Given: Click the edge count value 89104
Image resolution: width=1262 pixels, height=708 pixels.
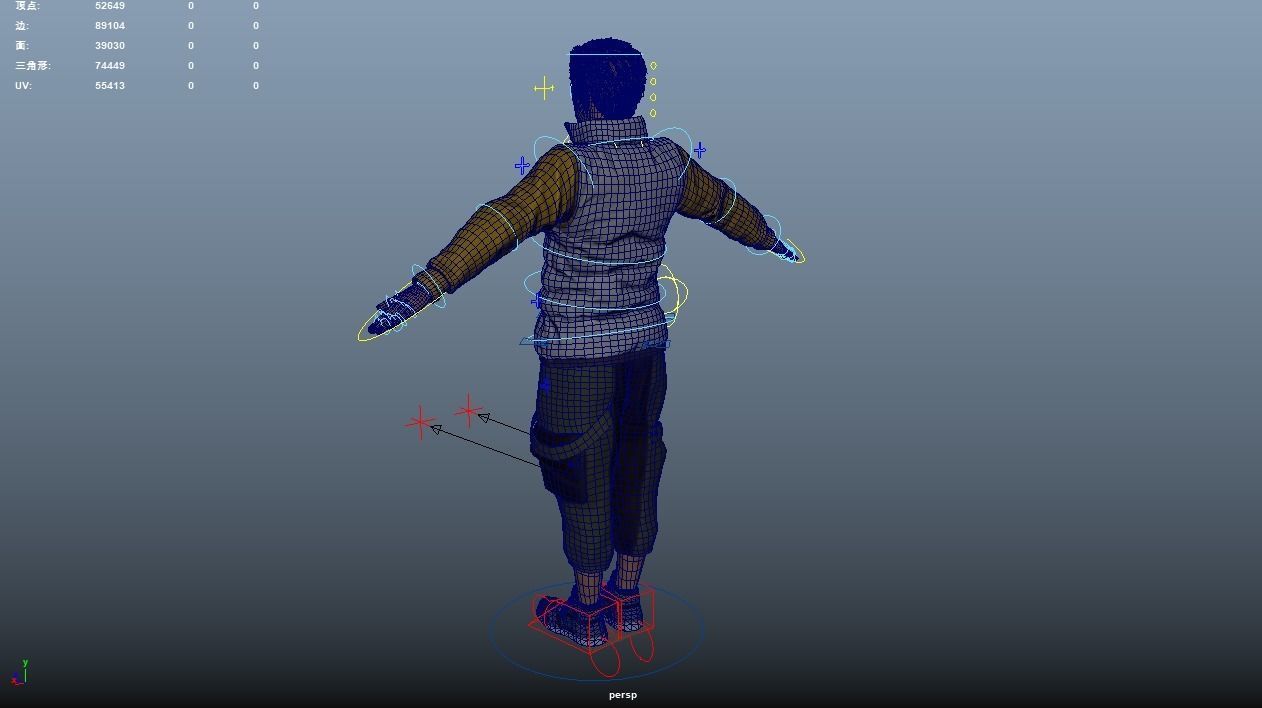Looking at the screenshot, I should pyautogui.click(x=110, y=26).
